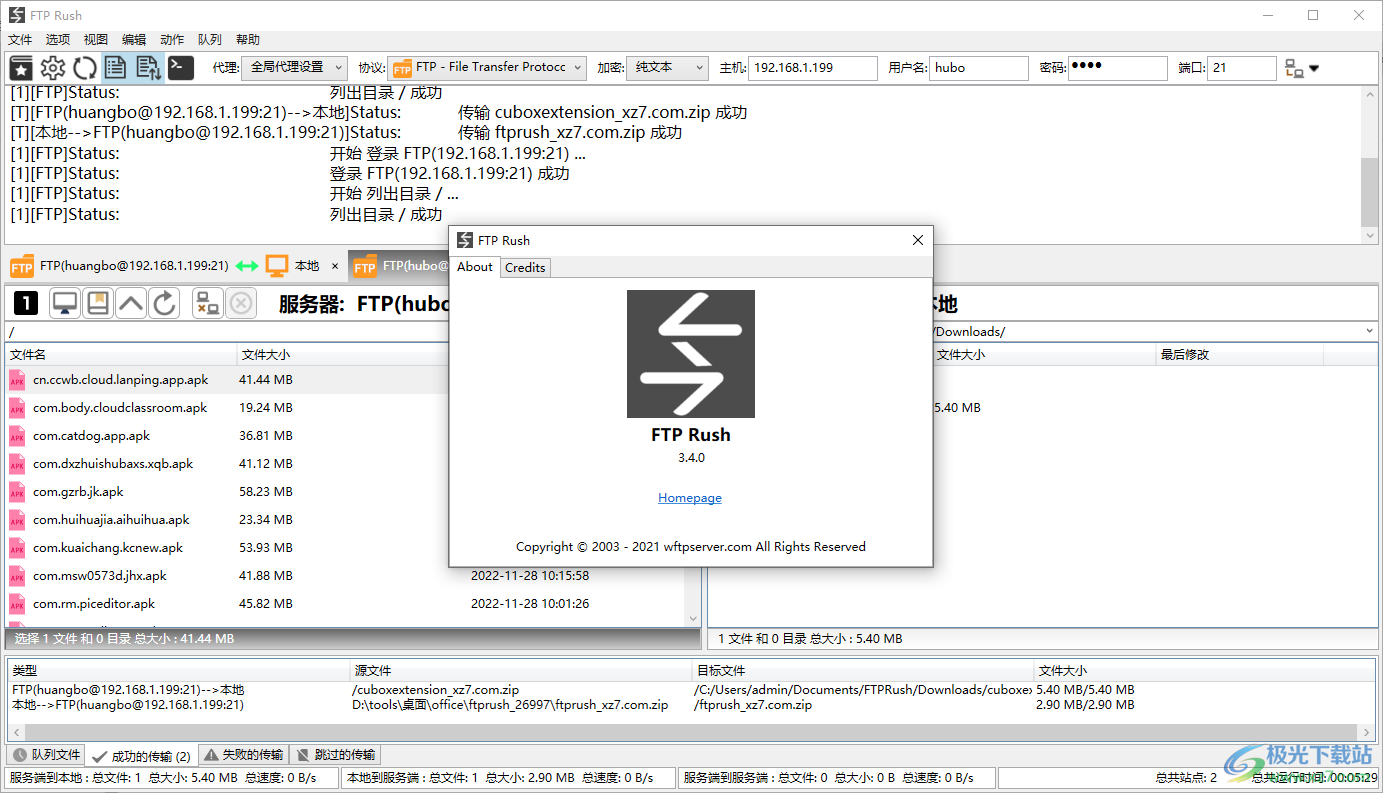
Task: Select file cn.ccwb.cloud.lanping.app.apk
Action: [120, 380]
